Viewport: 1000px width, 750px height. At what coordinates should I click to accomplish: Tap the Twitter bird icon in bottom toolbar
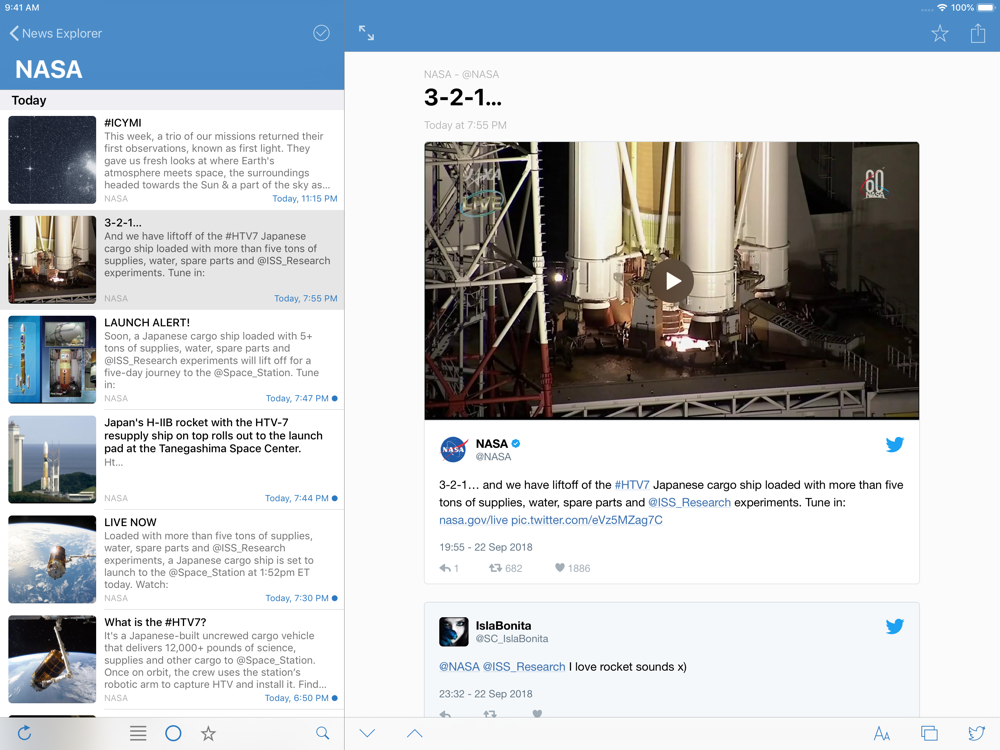(977, 733)
